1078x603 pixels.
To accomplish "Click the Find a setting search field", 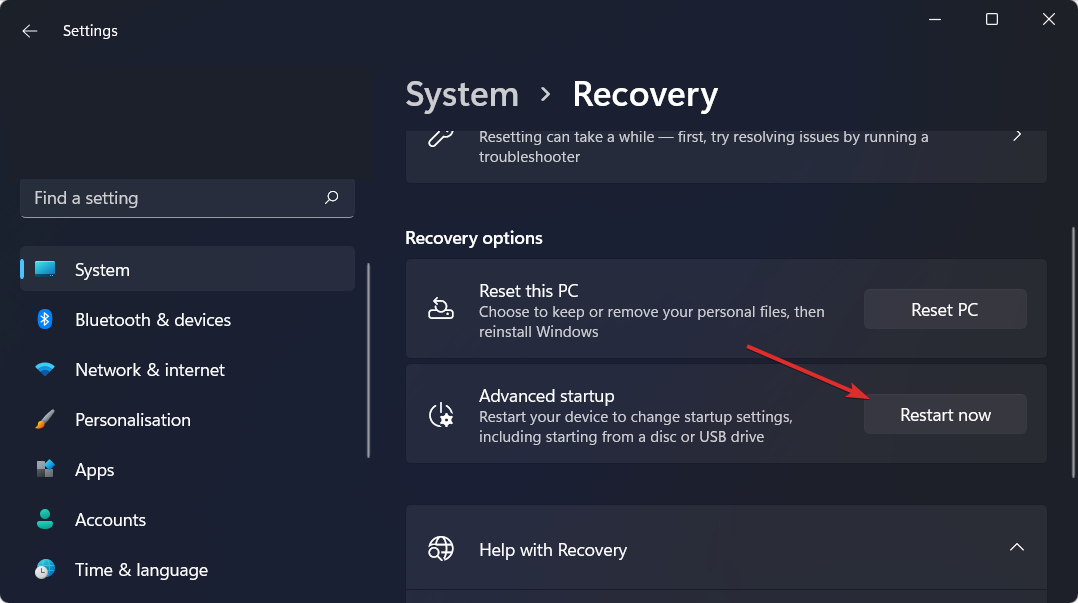I will click(170, 198).
